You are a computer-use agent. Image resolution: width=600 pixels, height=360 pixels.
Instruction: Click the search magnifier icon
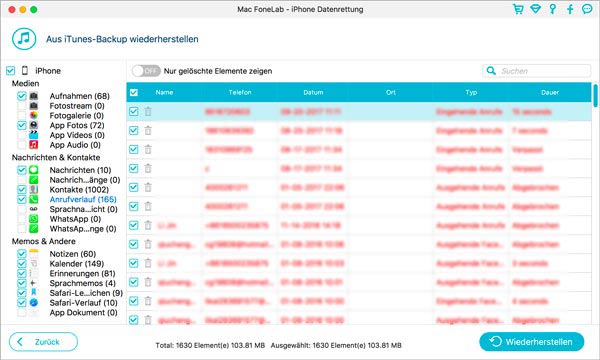click(491, 70)
